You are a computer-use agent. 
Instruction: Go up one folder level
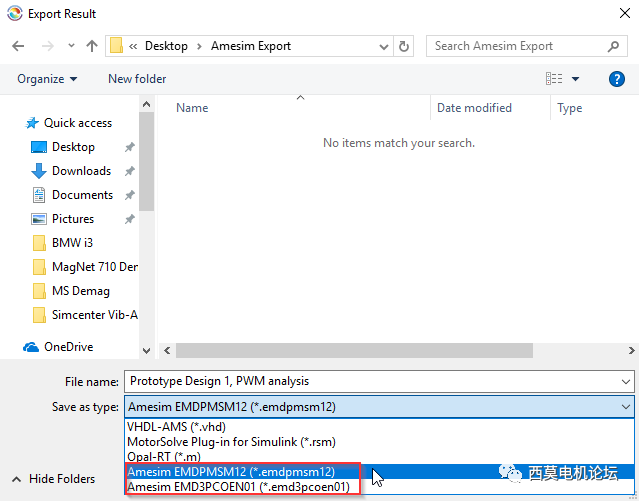[92, 46]
